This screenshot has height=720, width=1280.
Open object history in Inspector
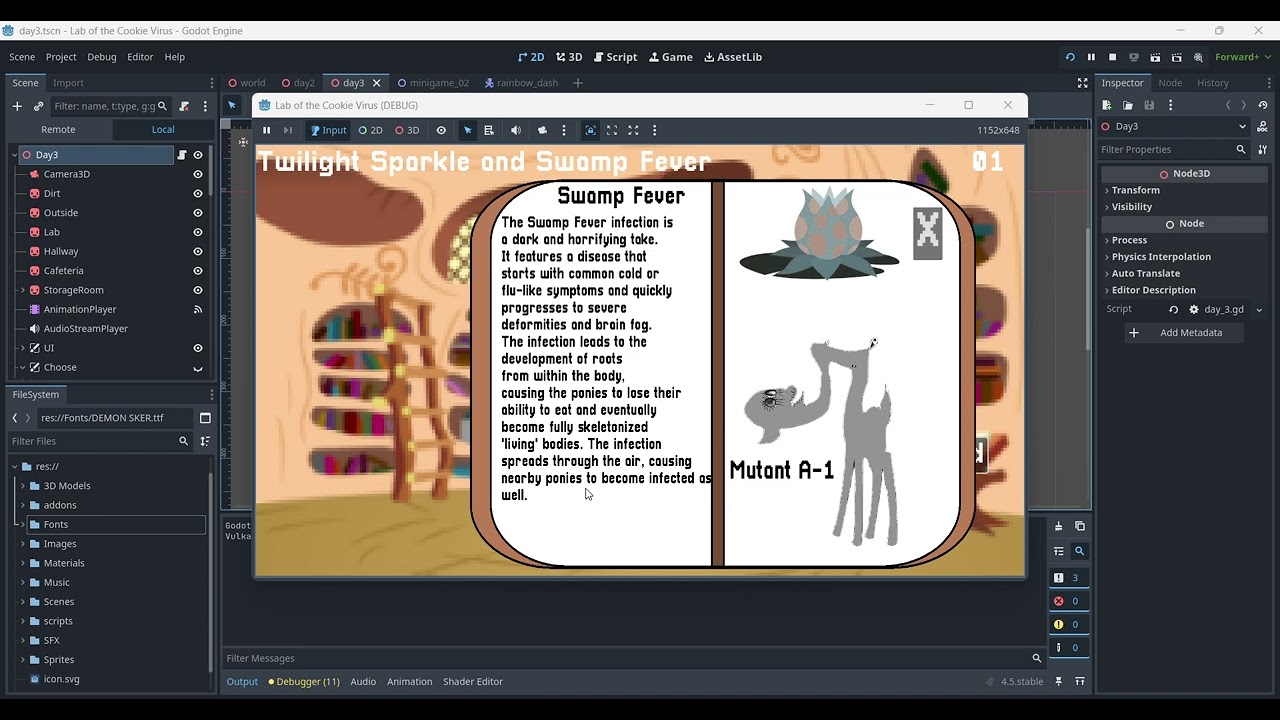pos(1263,105)
